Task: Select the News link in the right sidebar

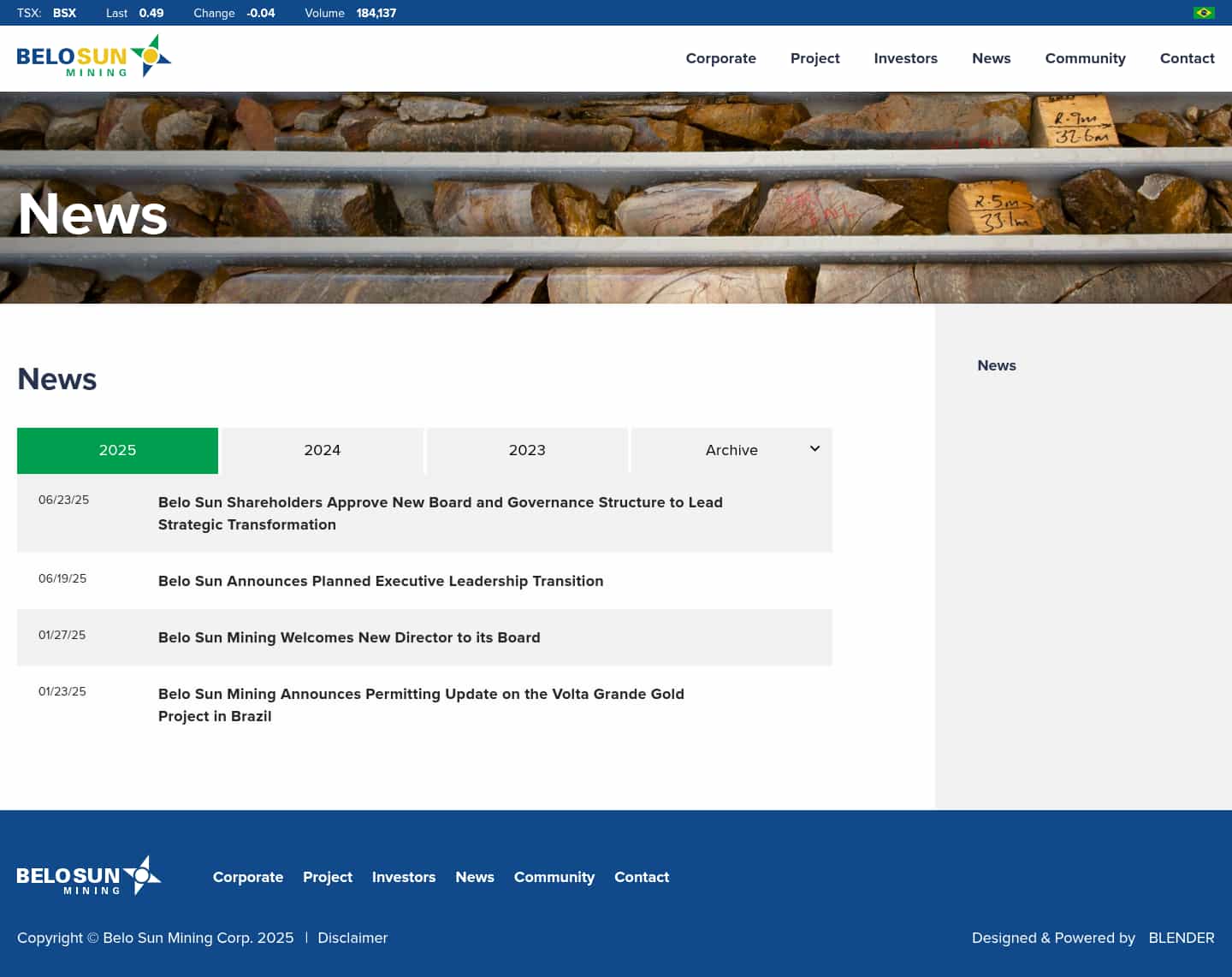Action: pos(997,365)
